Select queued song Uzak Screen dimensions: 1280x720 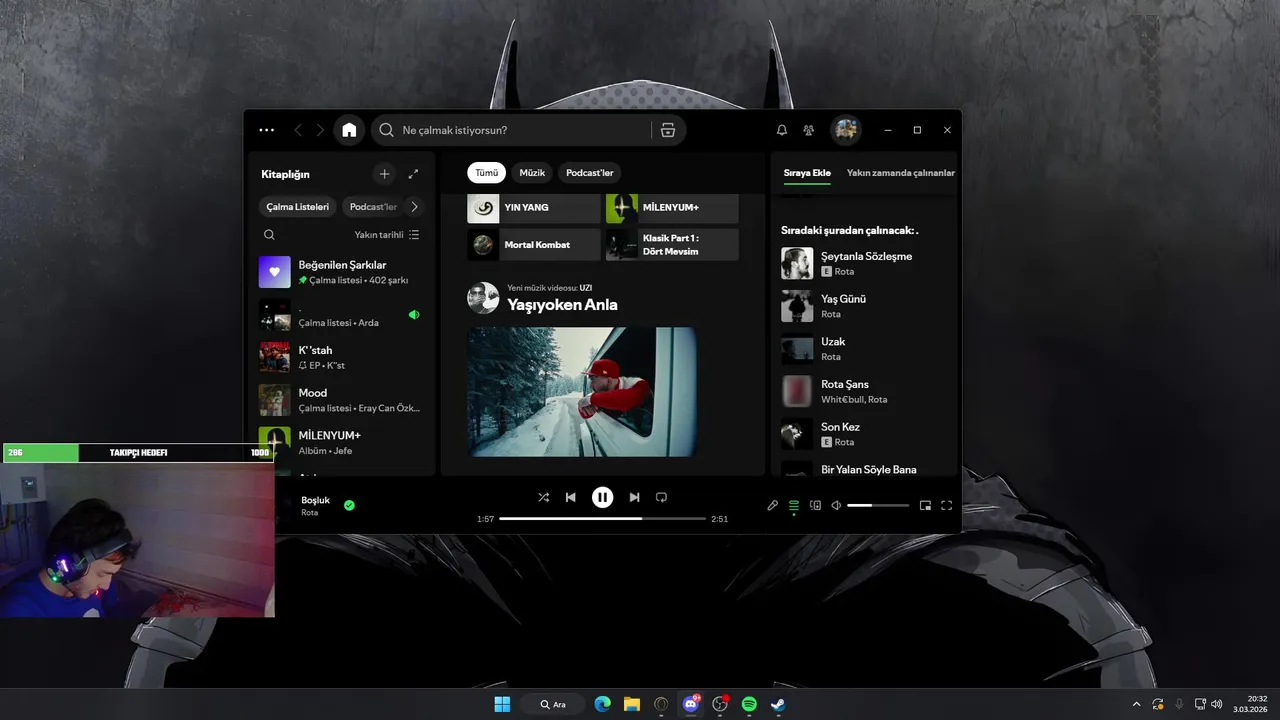(x=866, y=349)
